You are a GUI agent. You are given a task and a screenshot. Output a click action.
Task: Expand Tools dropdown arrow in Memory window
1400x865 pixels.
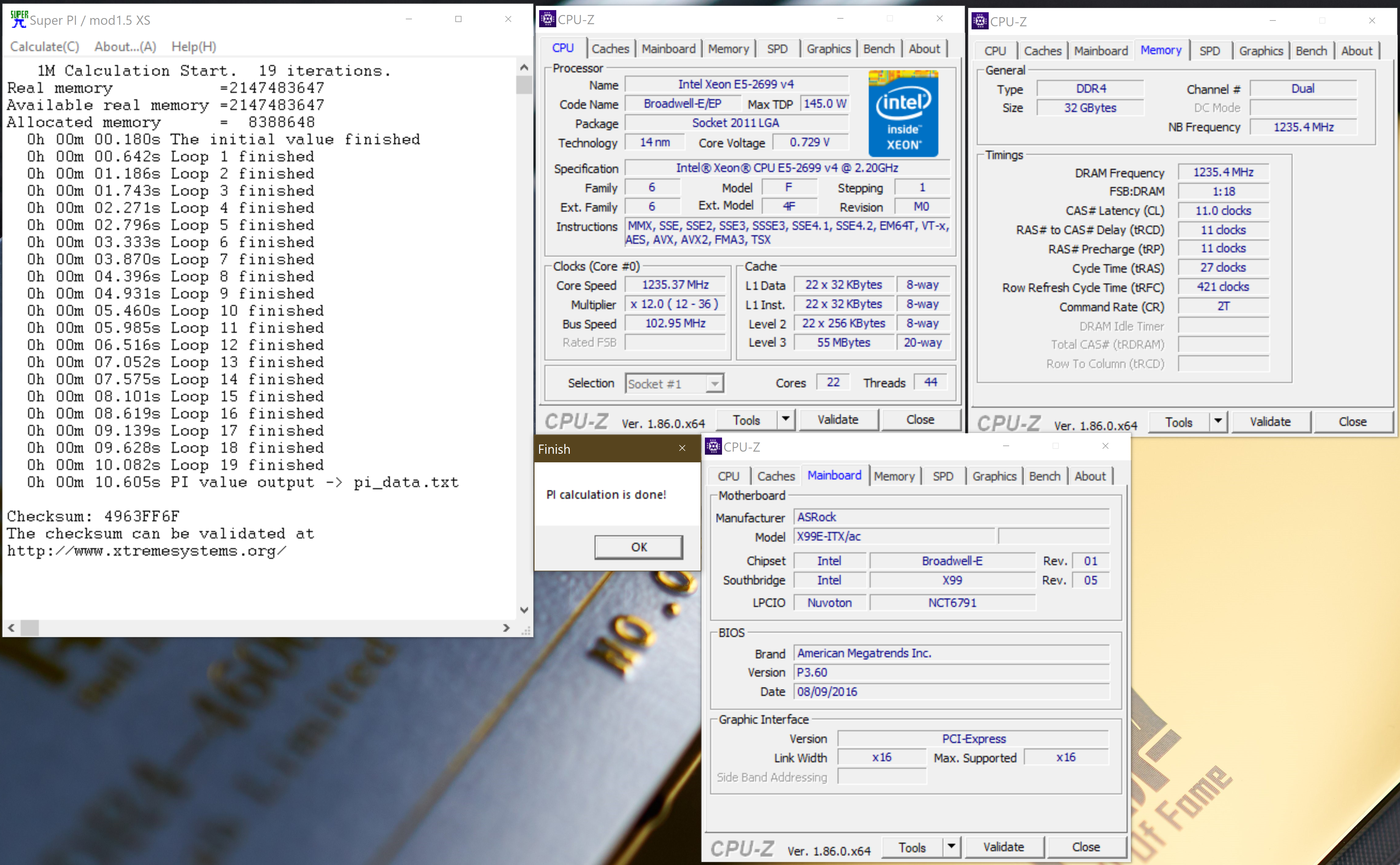[1218, 422]
